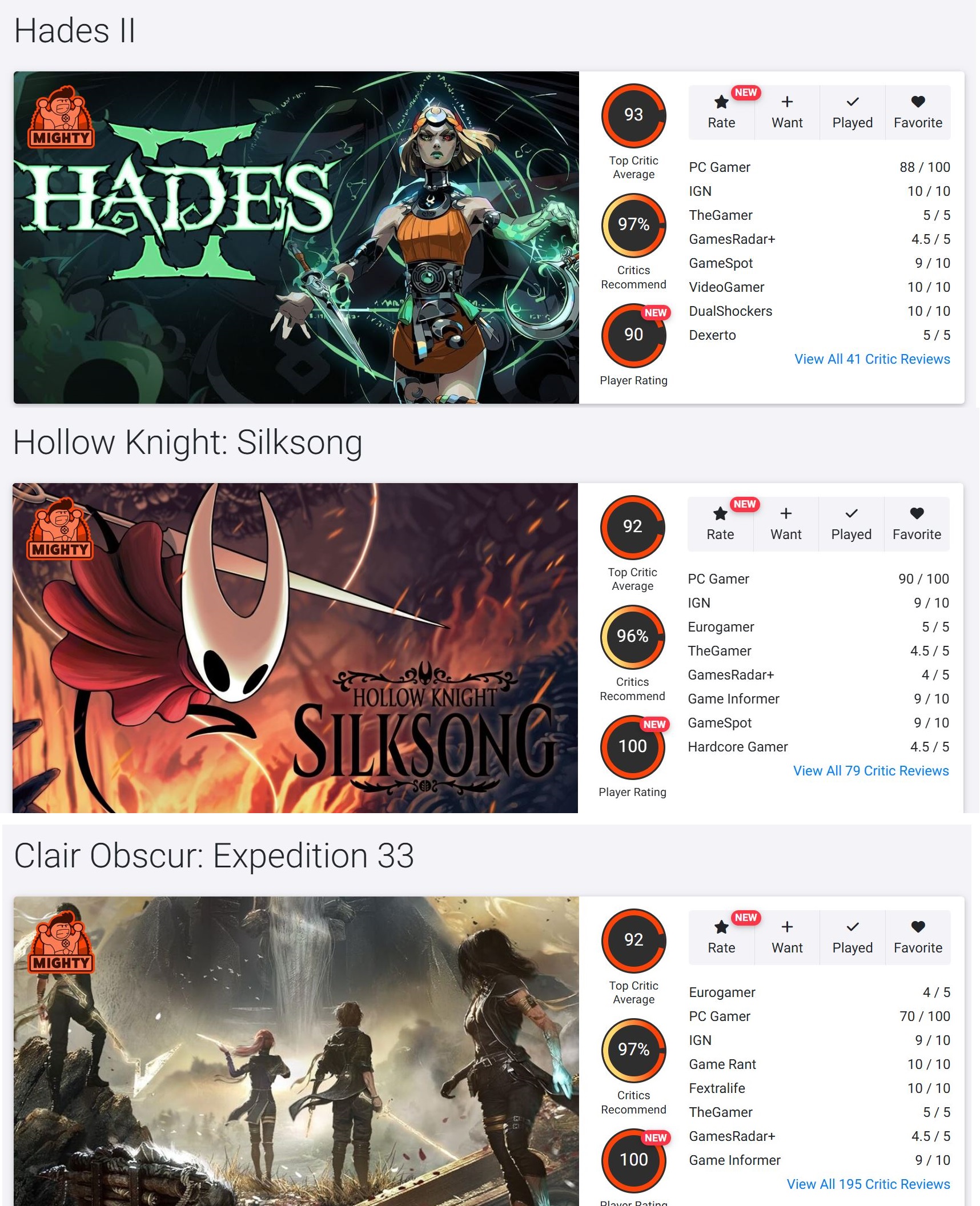The height and width of the screenshot is (1206, 980).
Task: Add Clair Obscur to Want list
Action: 787,938
